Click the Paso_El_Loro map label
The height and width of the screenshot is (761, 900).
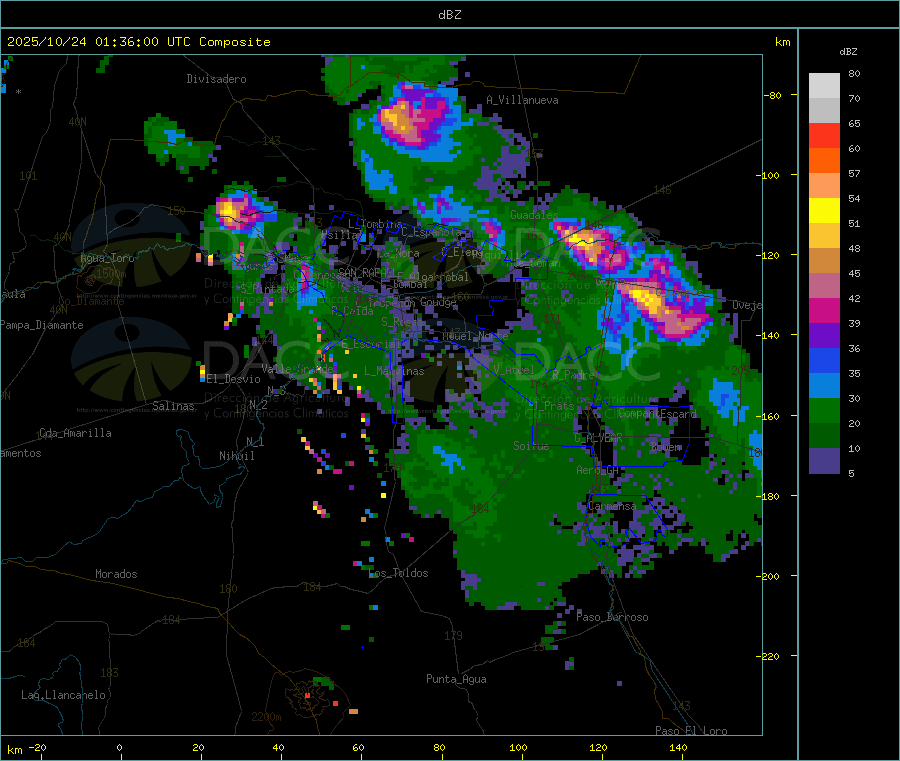click(x=692, y=731)
